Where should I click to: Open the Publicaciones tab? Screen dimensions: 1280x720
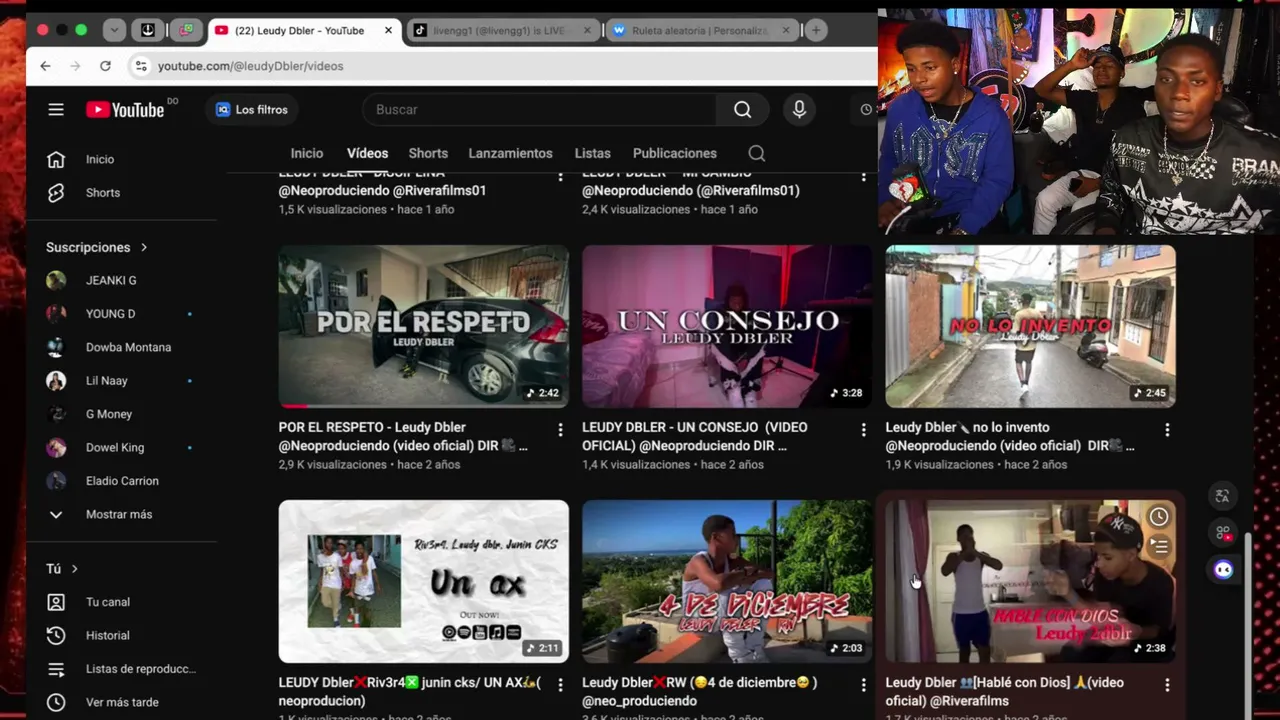675,153
